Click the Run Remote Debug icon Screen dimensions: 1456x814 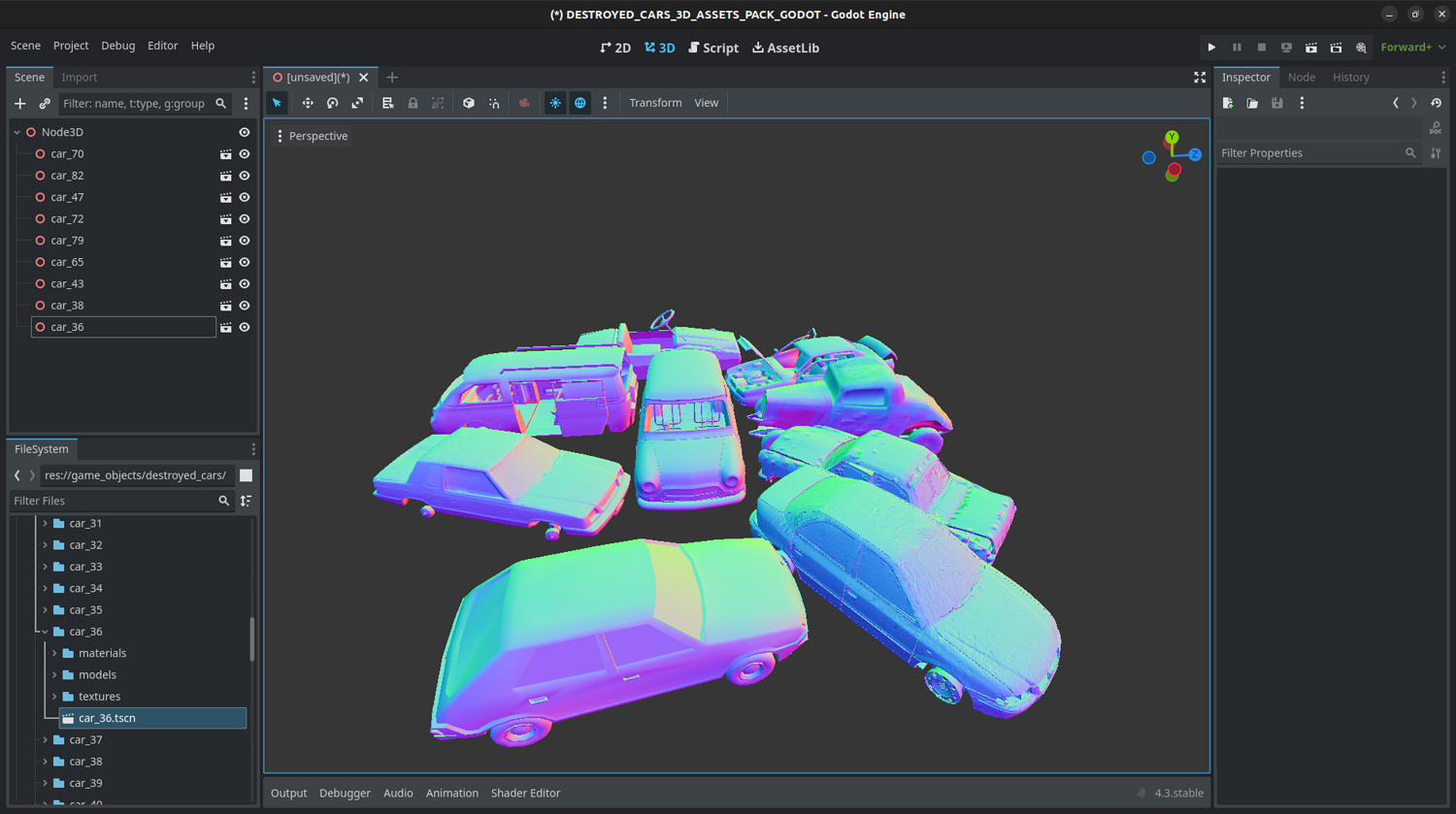click(1286, 48)
